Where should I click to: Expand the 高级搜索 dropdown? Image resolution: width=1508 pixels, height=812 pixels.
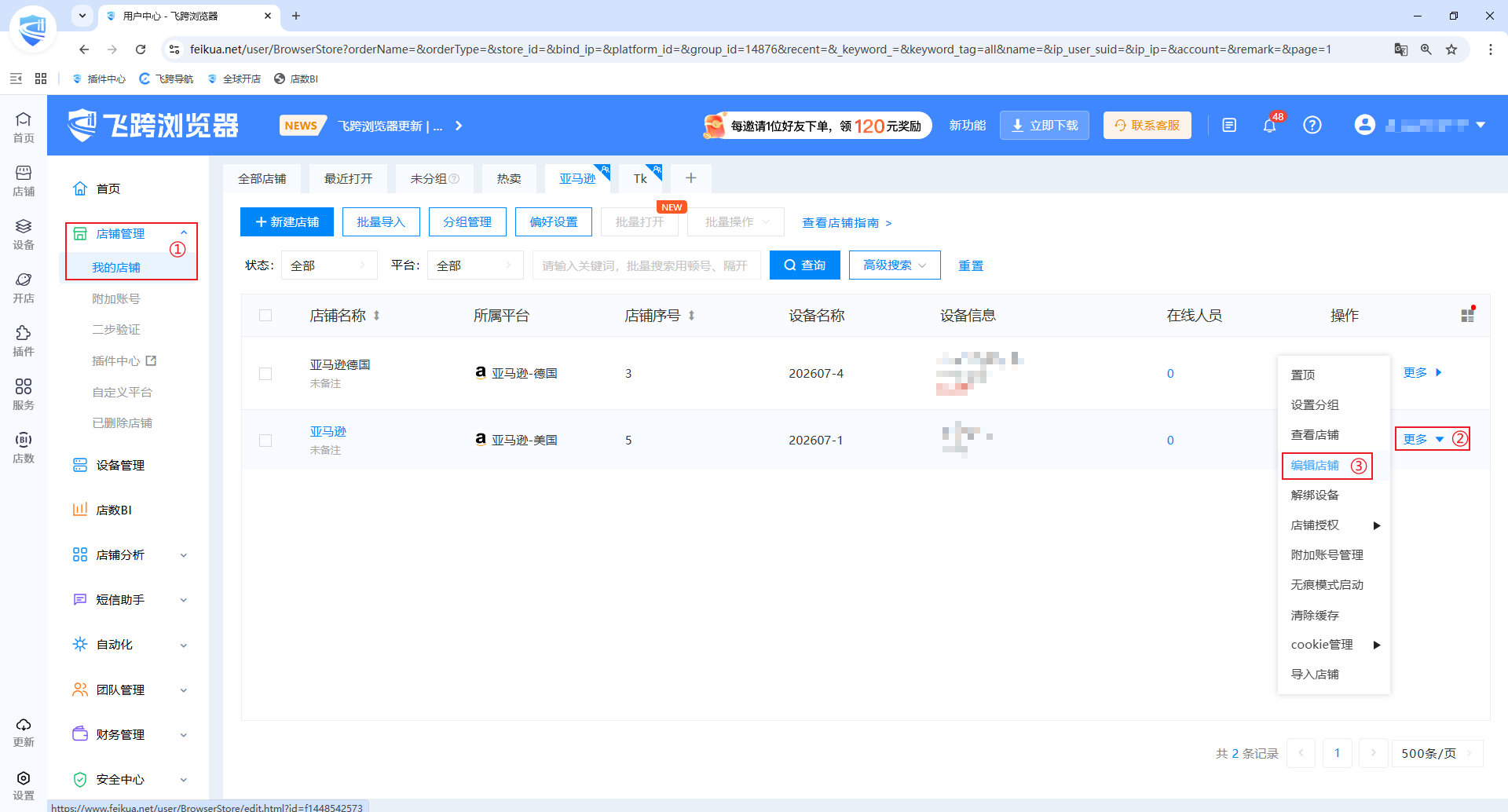pos(895,265)
